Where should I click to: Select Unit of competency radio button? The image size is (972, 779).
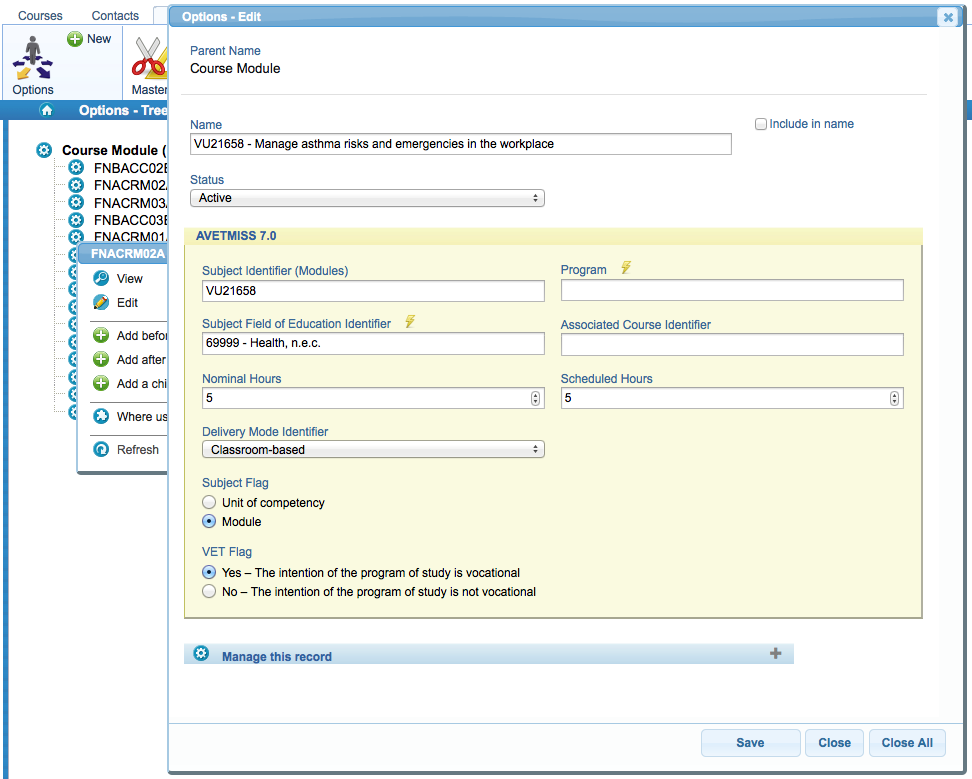(x=209, y=503)
